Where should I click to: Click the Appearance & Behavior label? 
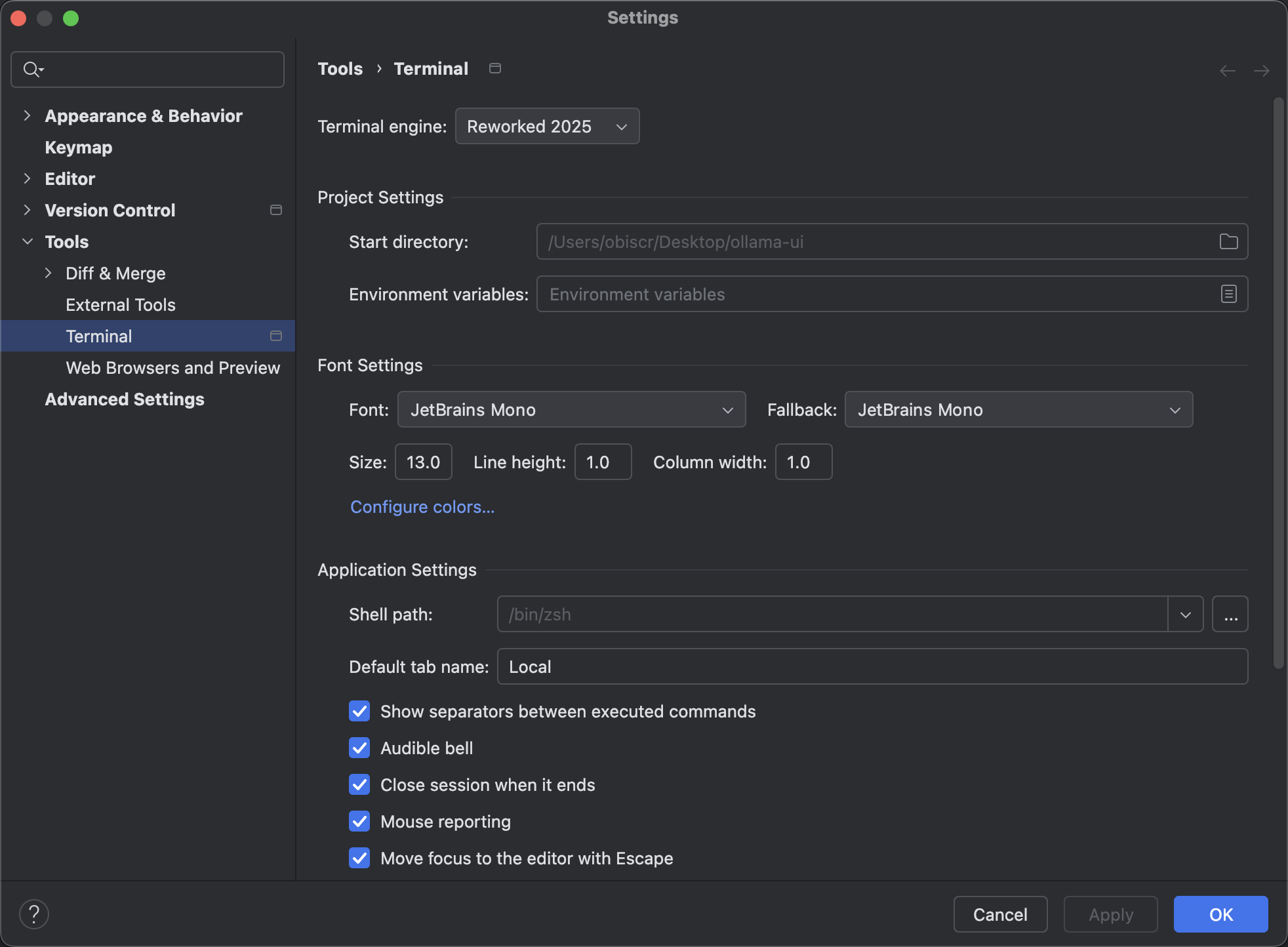[144, 115]
